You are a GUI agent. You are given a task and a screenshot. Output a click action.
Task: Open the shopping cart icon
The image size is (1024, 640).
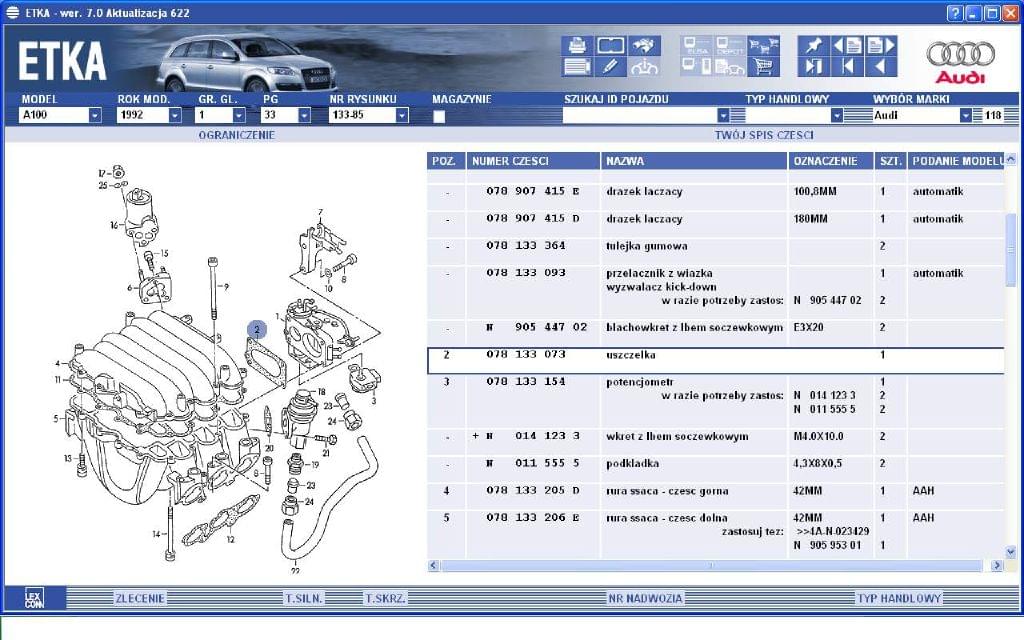764,67
